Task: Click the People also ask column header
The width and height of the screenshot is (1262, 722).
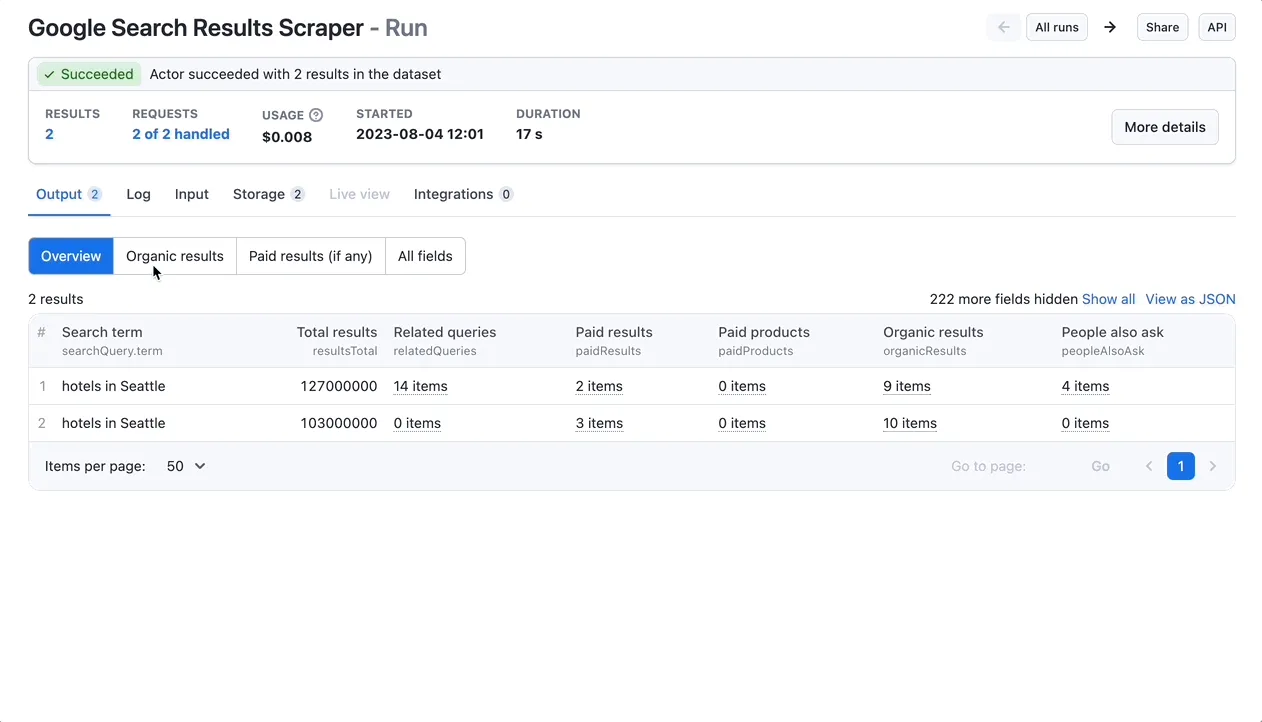Action: [x=1112, y=332]
